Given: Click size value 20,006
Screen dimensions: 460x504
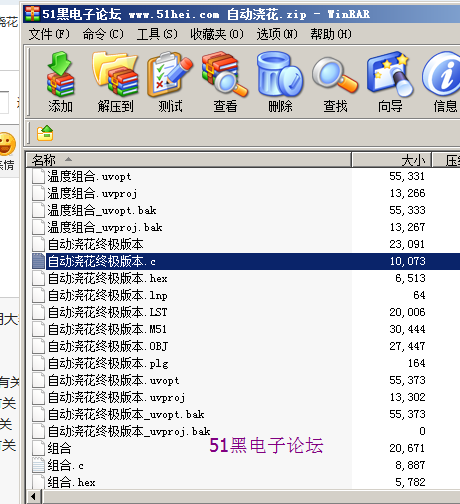Looking at the screenshot, I should [407, 312].
